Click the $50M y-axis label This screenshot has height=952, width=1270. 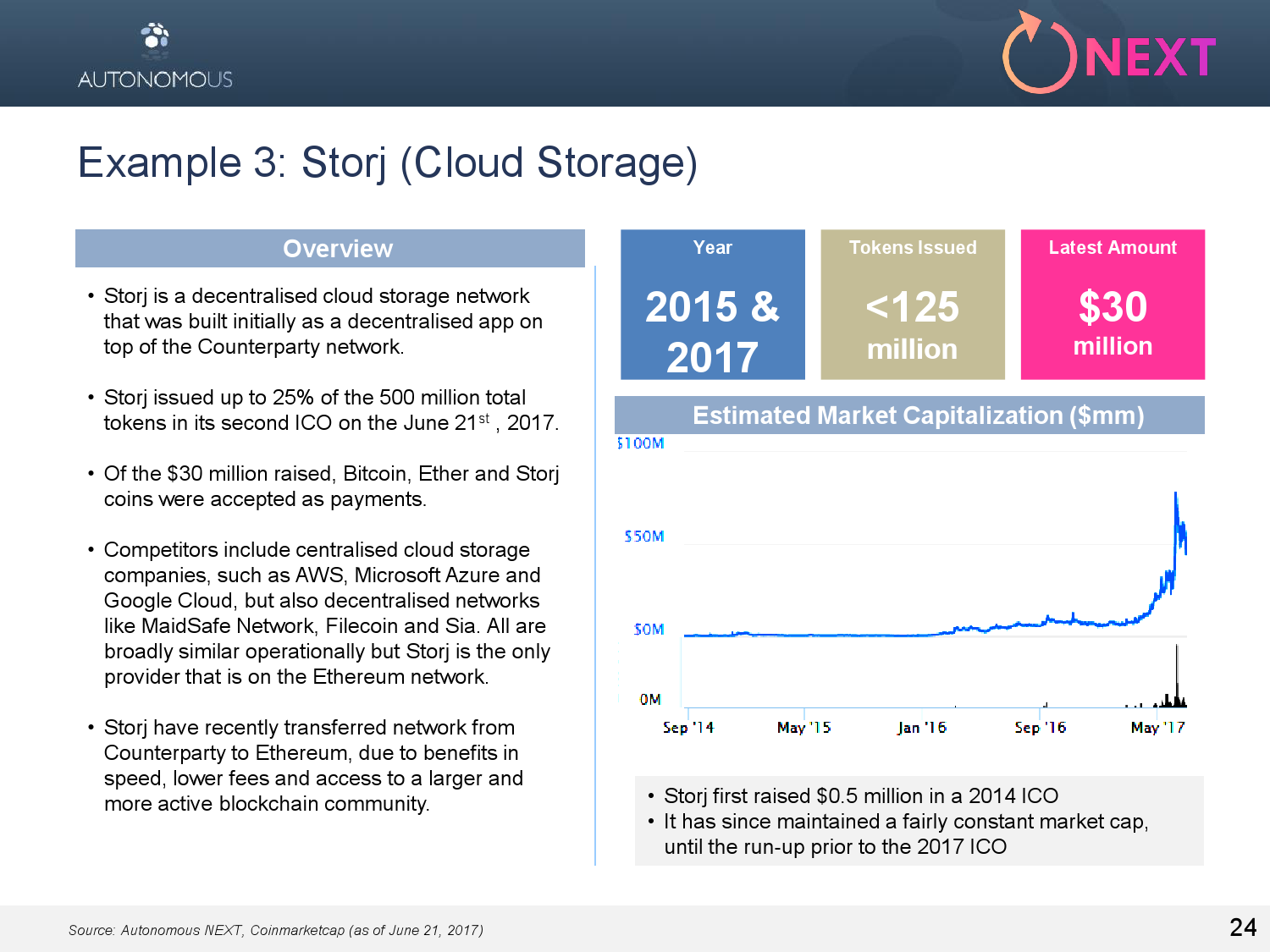point(643,537)
